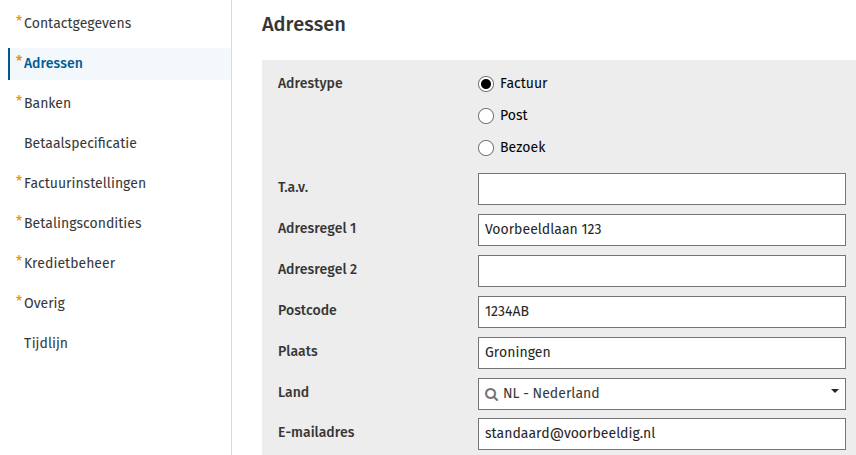This screenshot has height=455, width=856.
Task: Go to Overig section
Action: [44, 303]
